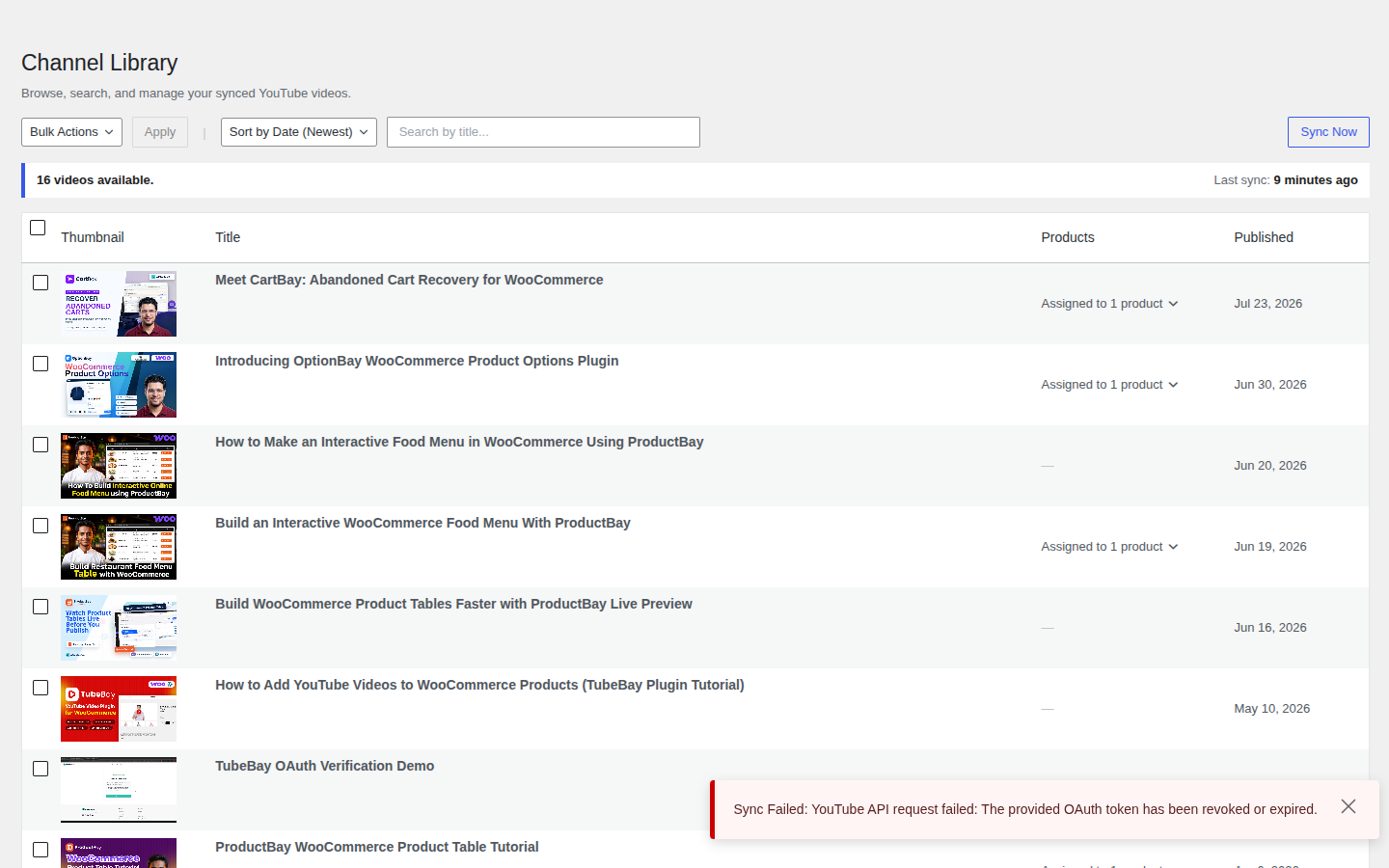Click the Sync Failed error message text
This screenshot has height=868, width=1389.
tap(1025, 809)
